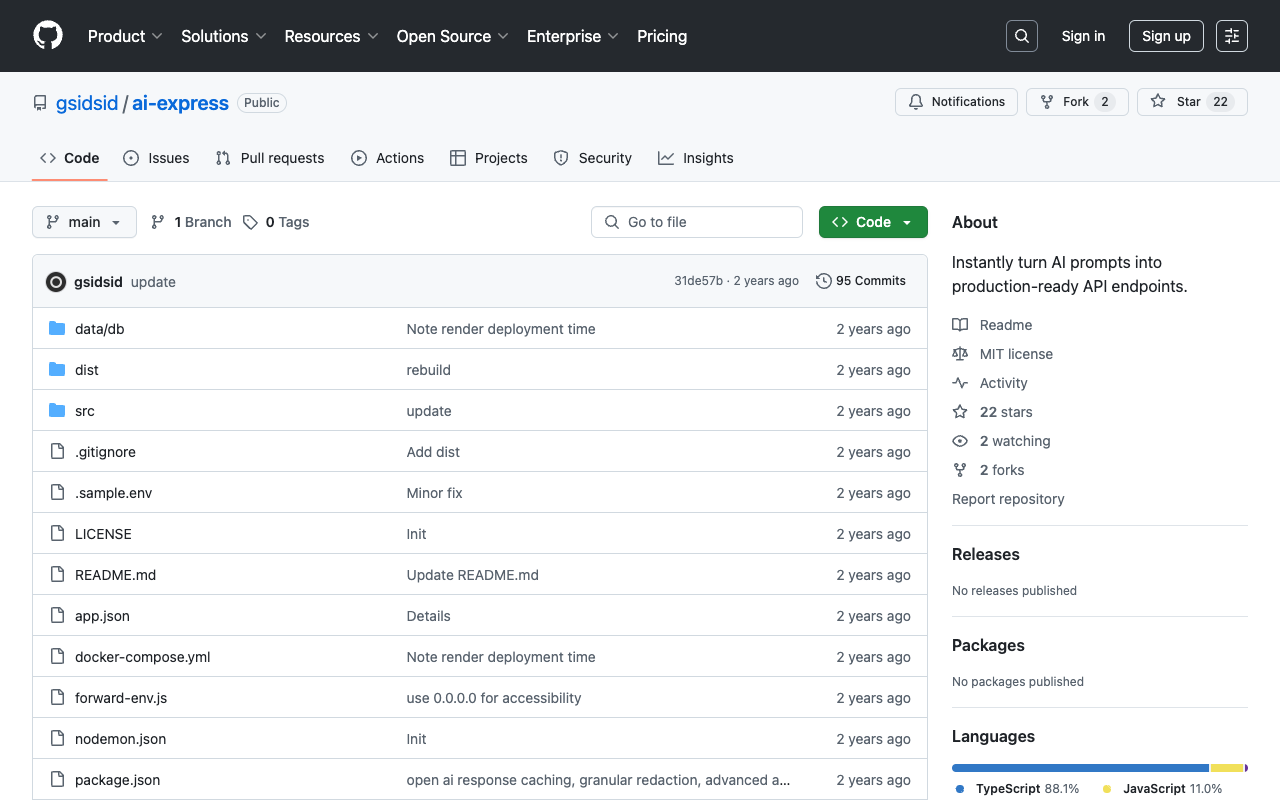Open the Insights tab
Viewport: 1280px width, 800px height.
click(696, 158)
